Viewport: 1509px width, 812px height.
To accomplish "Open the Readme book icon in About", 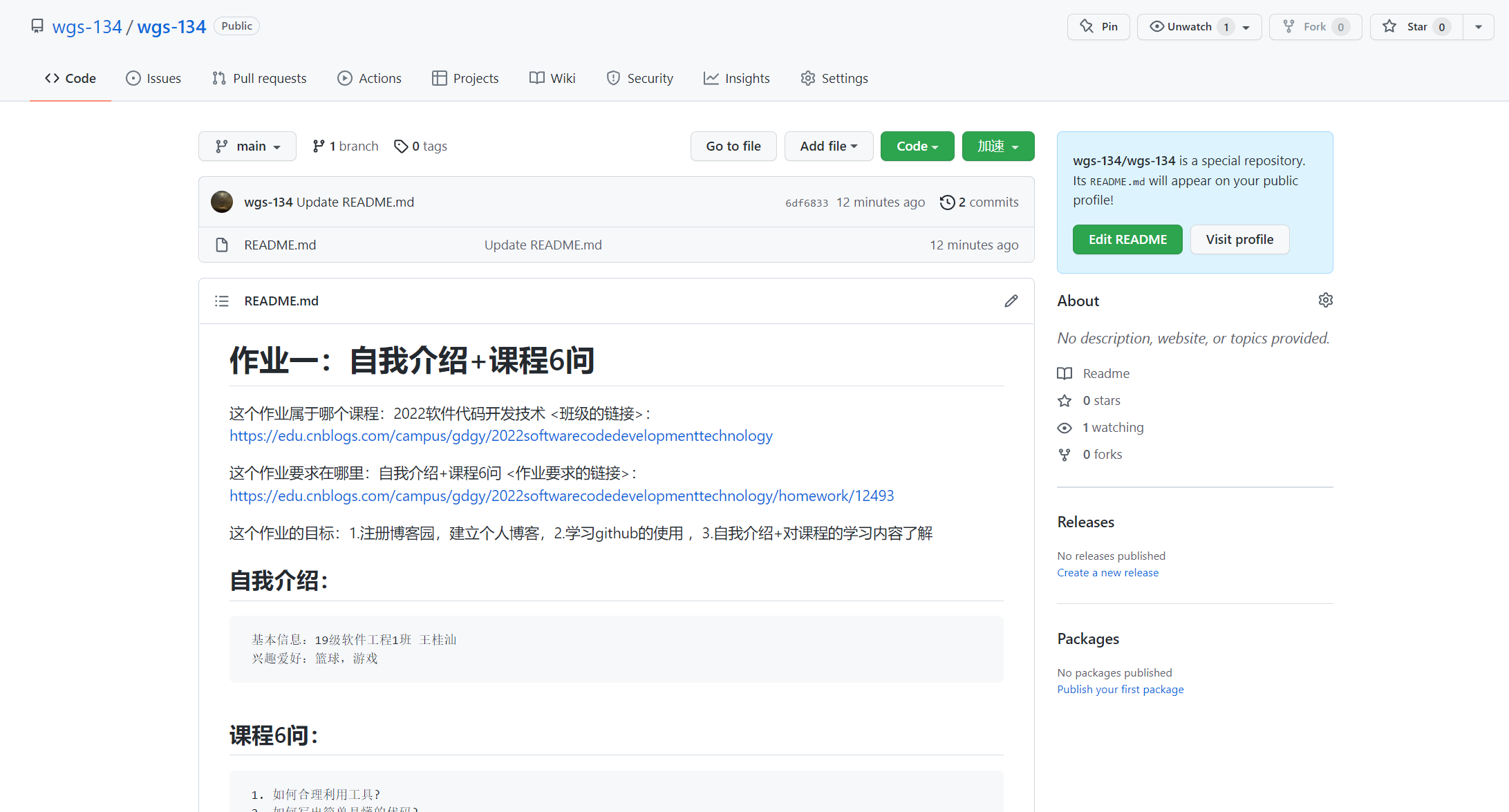I will click(1065, 373).
